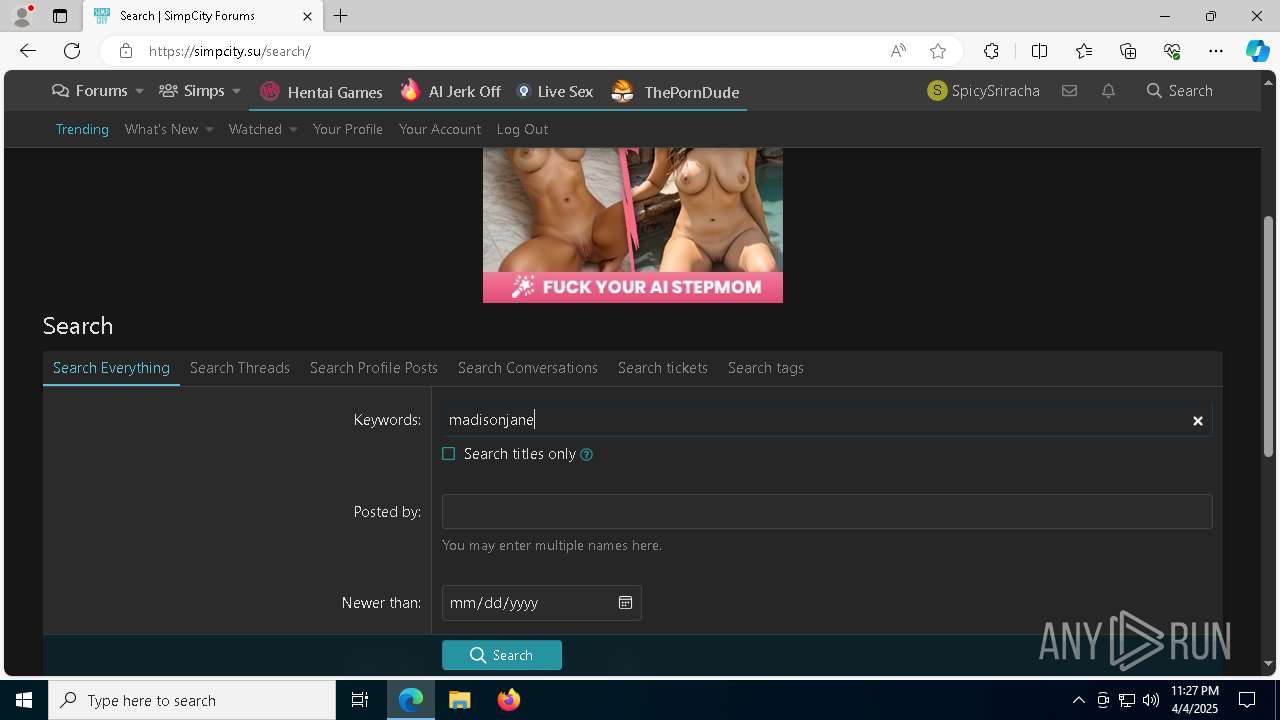This screenshot has height=720, width=1280.
Task: Click the Log Out link
Action: (x=522, y=129)
